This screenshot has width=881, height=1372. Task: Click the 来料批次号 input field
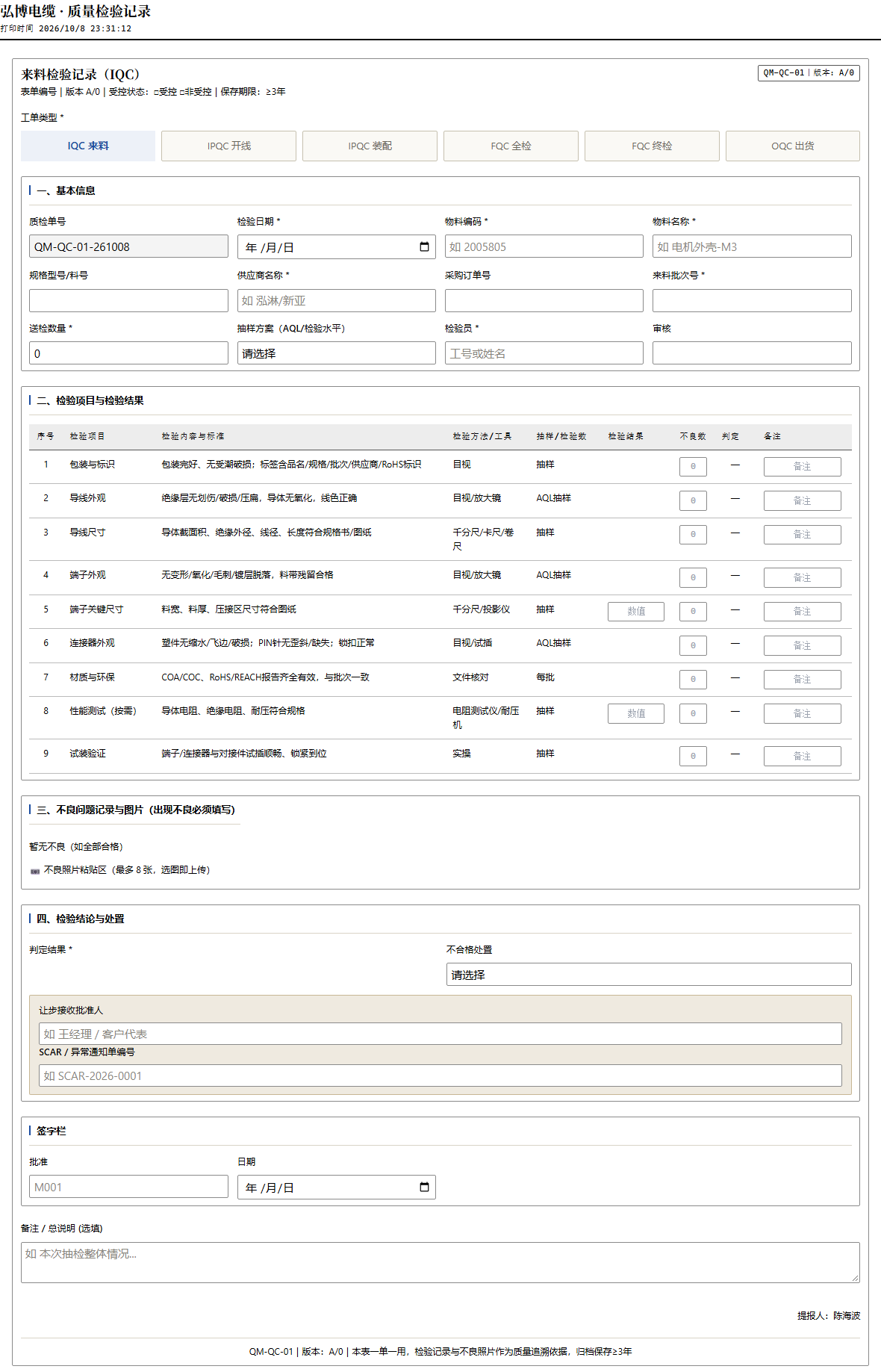click(x=752, y=300)
